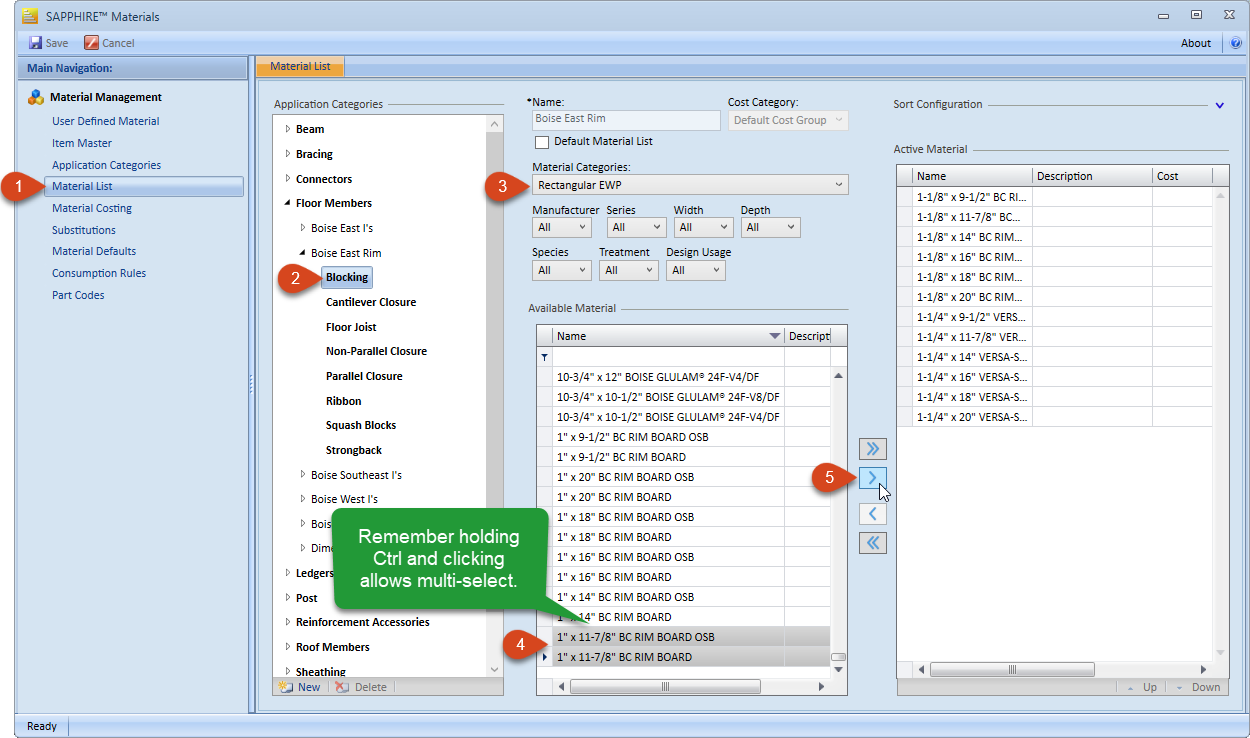
Task: Open the Depth filter dropdown
Action: coord(770,228)
